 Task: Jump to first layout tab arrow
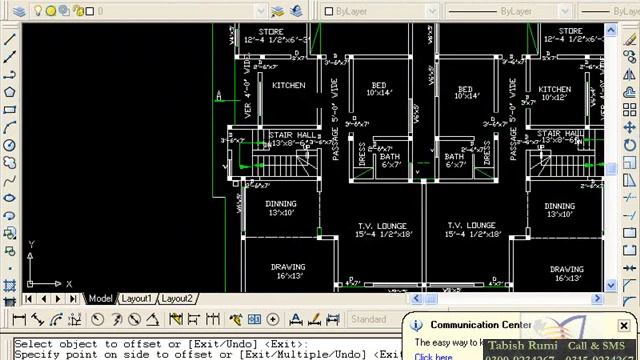pos(28,299)
